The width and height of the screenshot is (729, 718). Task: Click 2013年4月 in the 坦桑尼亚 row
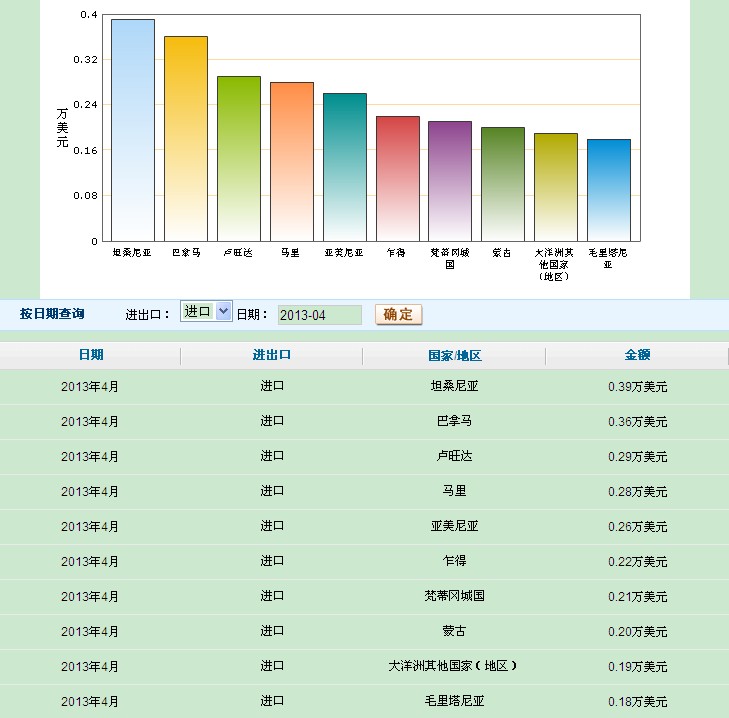point(90,386)
